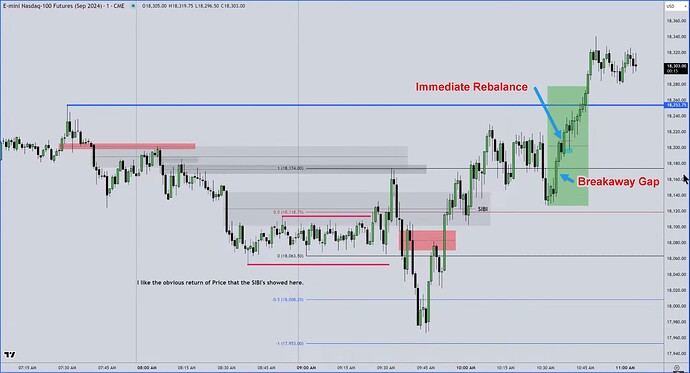Click 07:15 AM on the time axis
690x373 pixels.
click(x=27, y=367)
